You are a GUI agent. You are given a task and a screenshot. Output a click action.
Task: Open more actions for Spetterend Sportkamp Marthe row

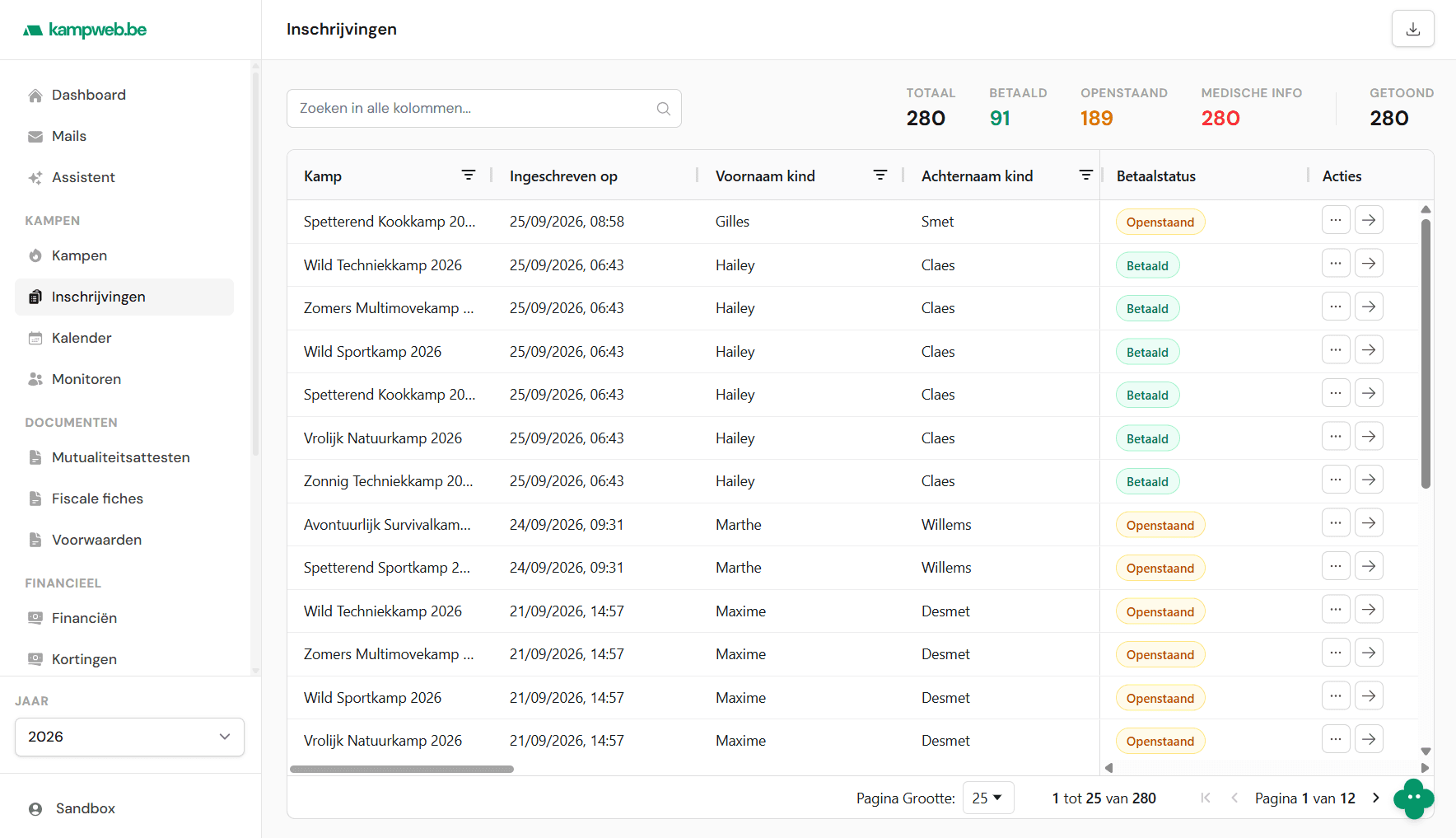click(1336, 566)
